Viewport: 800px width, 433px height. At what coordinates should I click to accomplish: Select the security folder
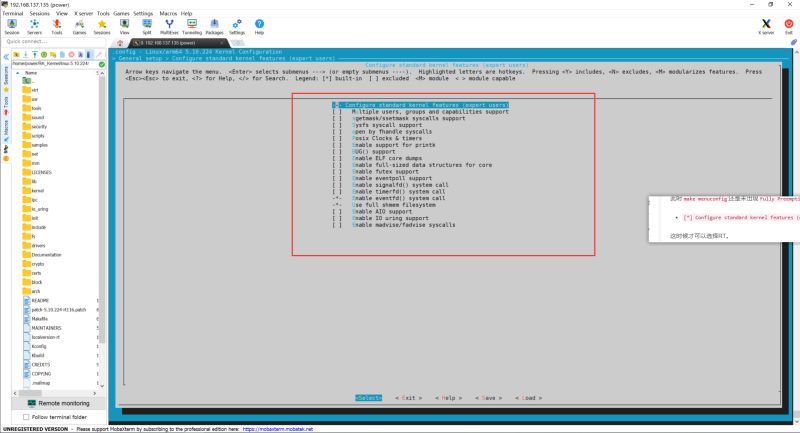point(35,126)
